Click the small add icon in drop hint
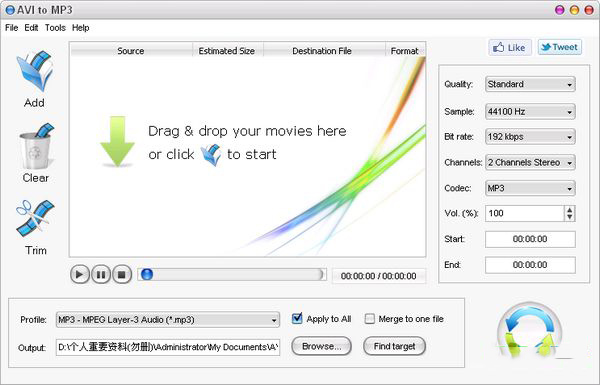600x385 pixels. click(x=211, y=155)
